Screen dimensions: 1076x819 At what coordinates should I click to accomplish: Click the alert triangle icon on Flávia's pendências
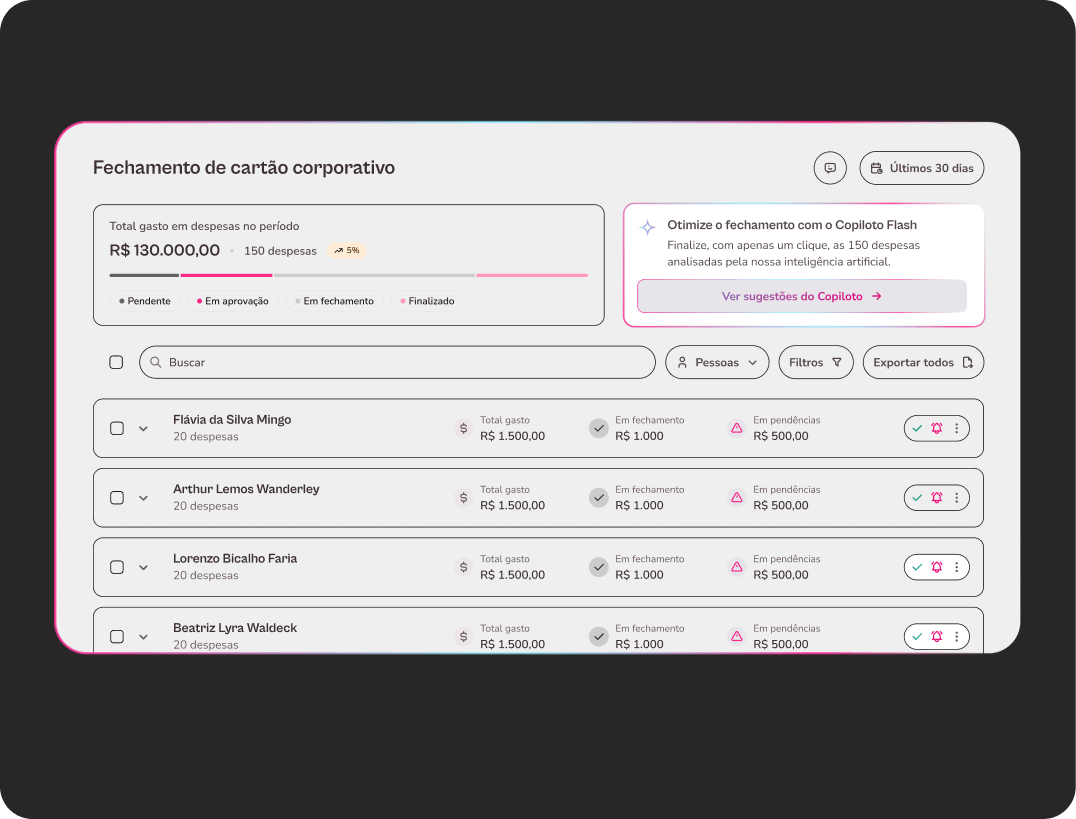coord(736,427)
